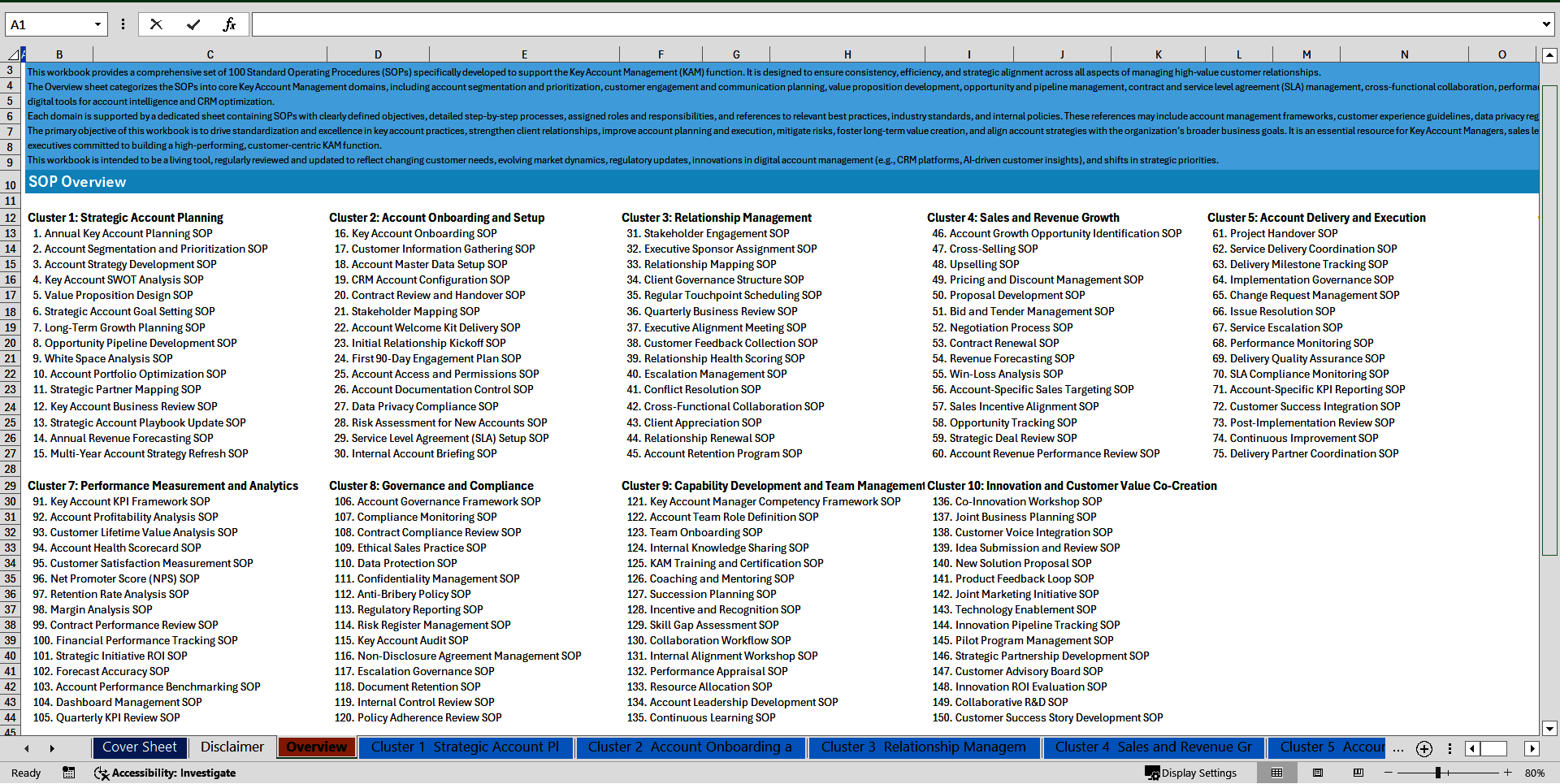Screen dimensions: 1560x784
Task: Show hidden sheet tabs via ellipsis
Action: pos(1397,748)
